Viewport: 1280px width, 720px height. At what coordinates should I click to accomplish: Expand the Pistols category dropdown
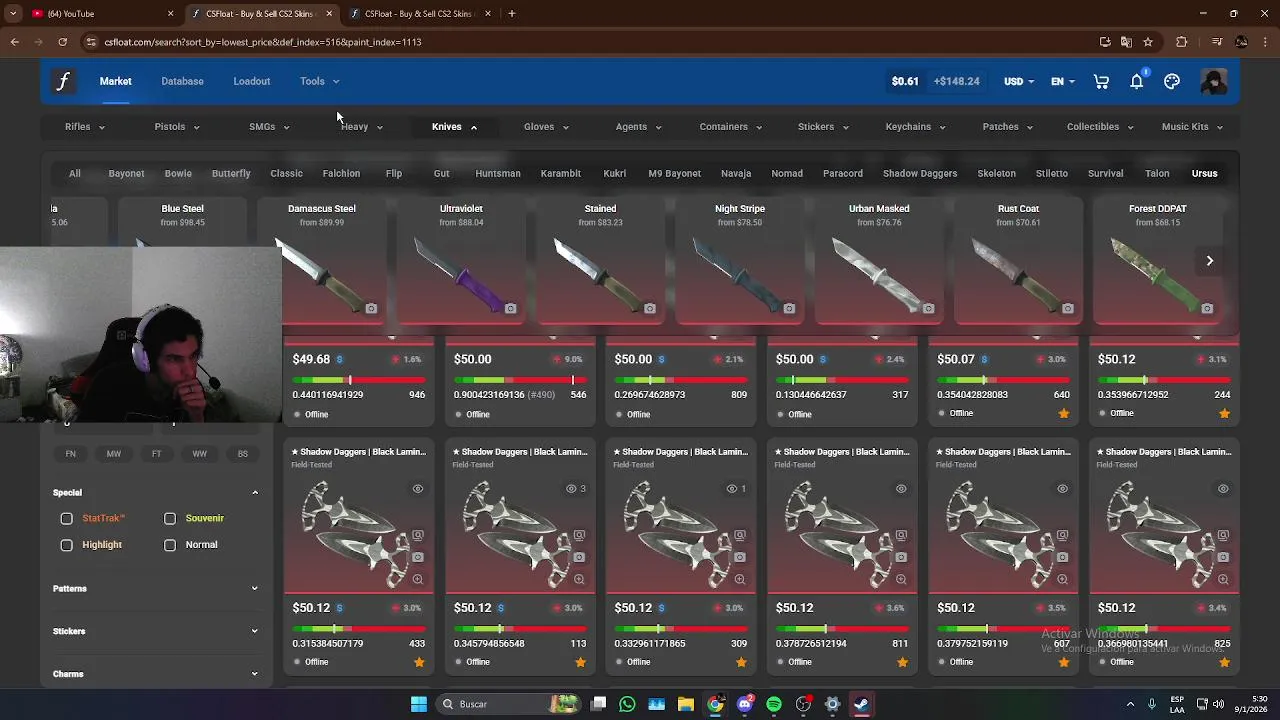pyautogui.click(x=177, y=127)
